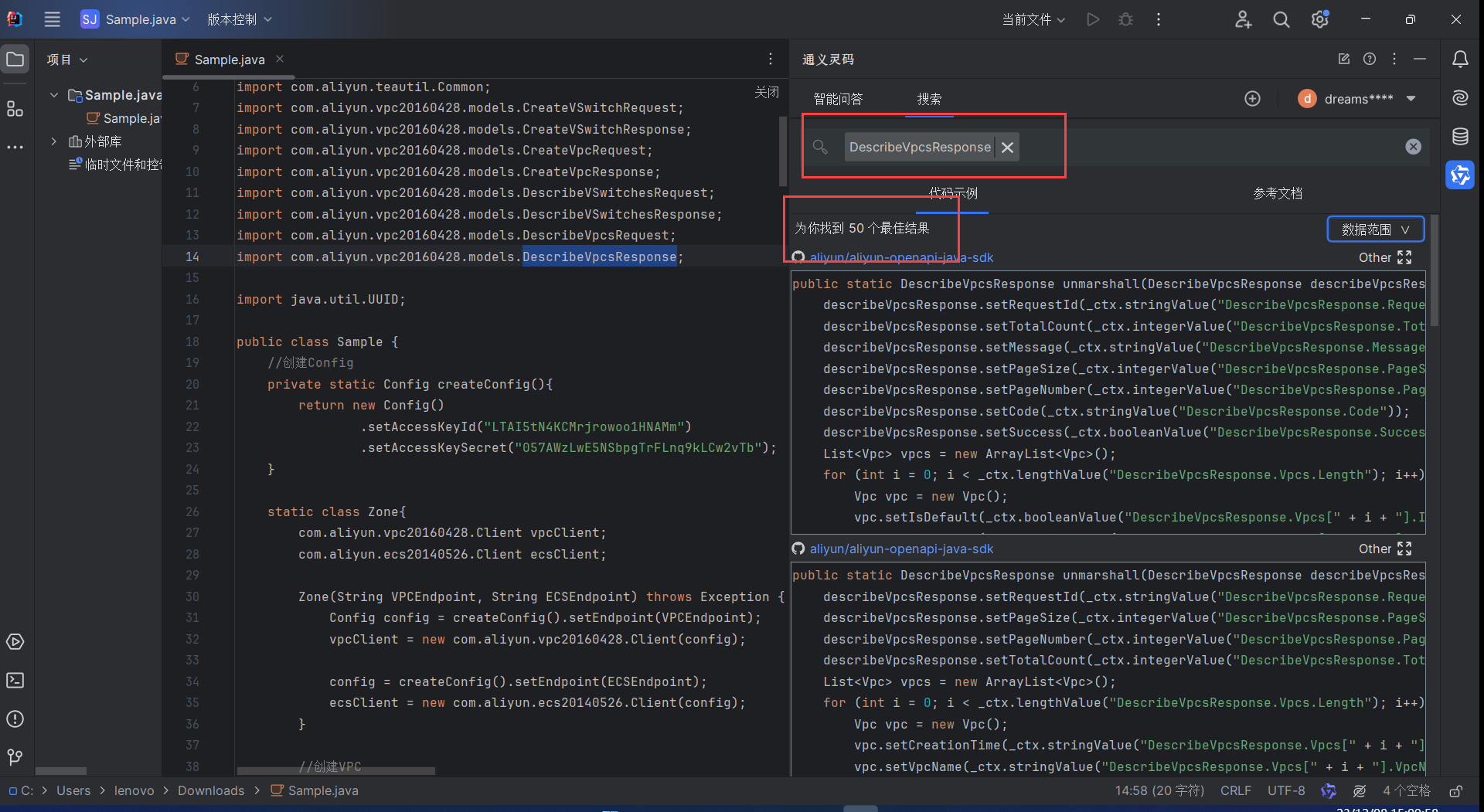The image size is (1484, 812).
Task: Run the current file
Action: (x=1093, y=19)
